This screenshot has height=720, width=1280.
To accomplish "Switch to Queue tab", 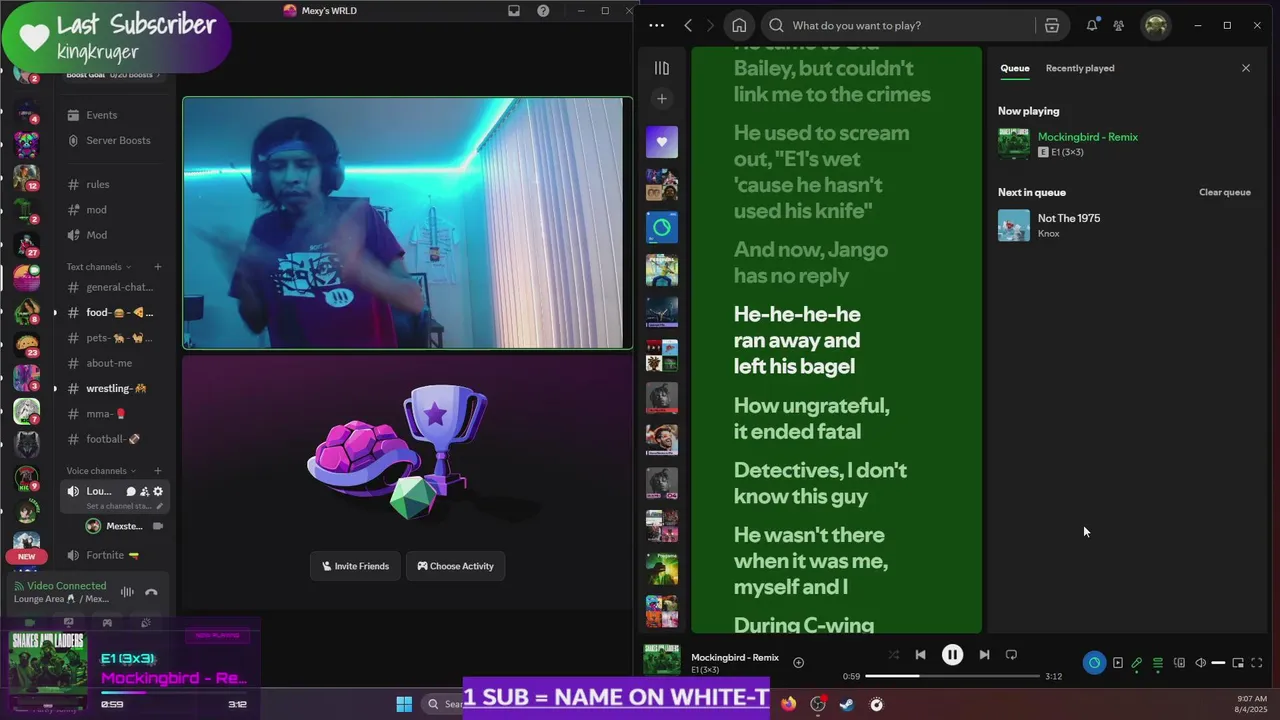I will (x=1015, y=68).
